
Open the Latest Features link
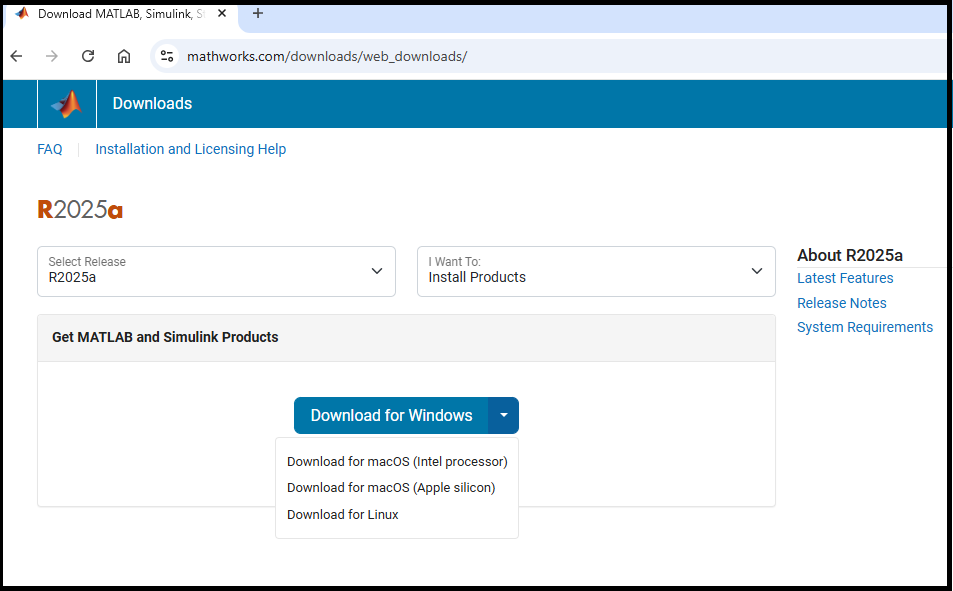pyautogui.click(x=845, y=278)
